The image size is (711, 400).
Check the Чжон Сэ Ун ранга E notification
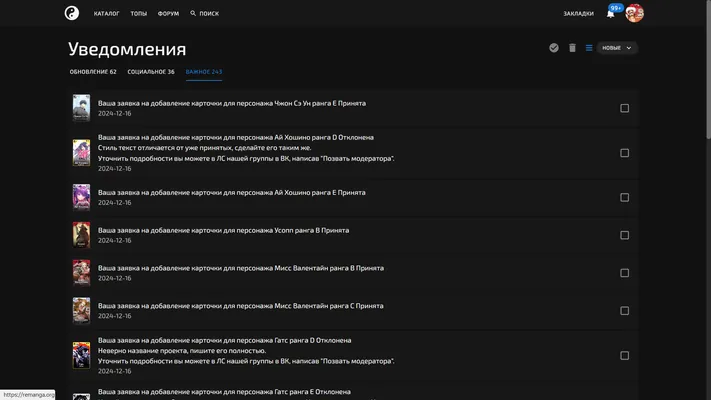624,108
